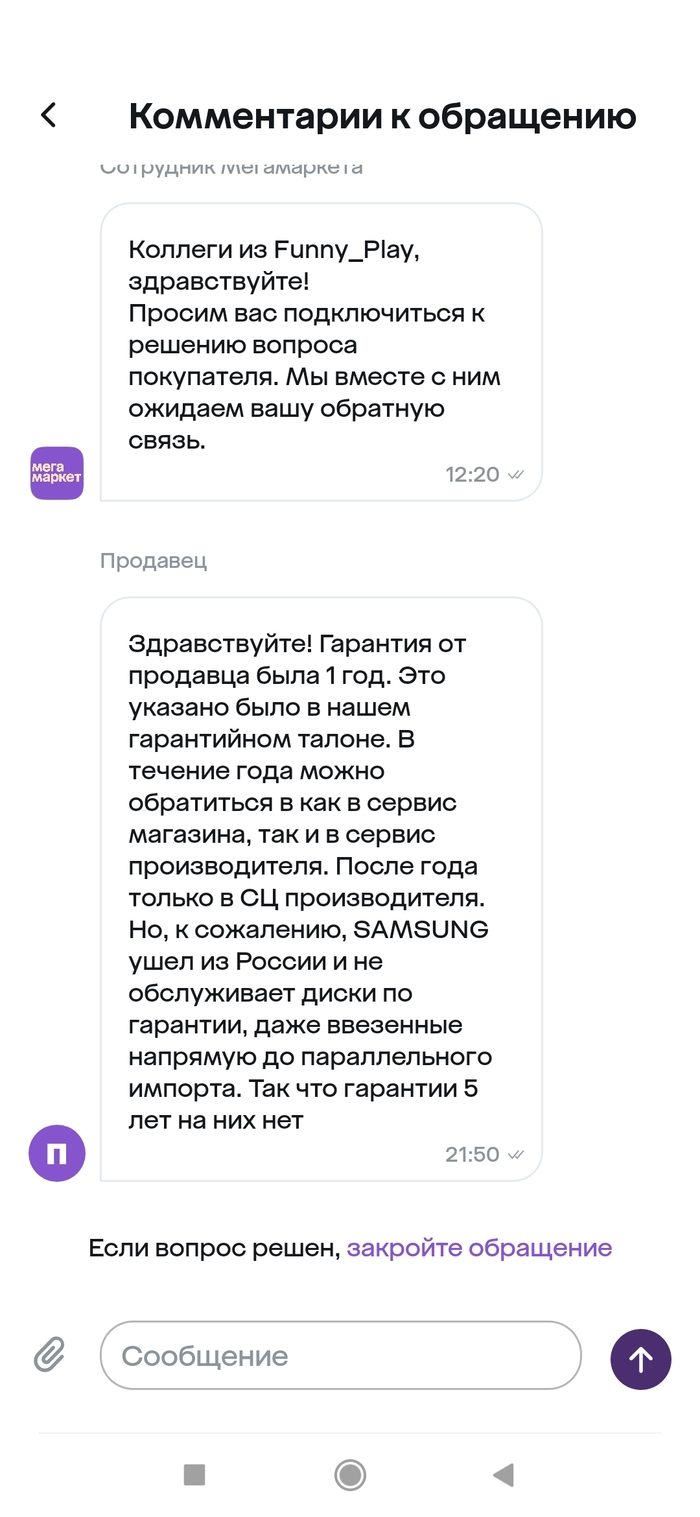The image size is (700, 1517).
Task: Tap the paperclip icon to attach a file
Action: click(x=47, y=1356)
